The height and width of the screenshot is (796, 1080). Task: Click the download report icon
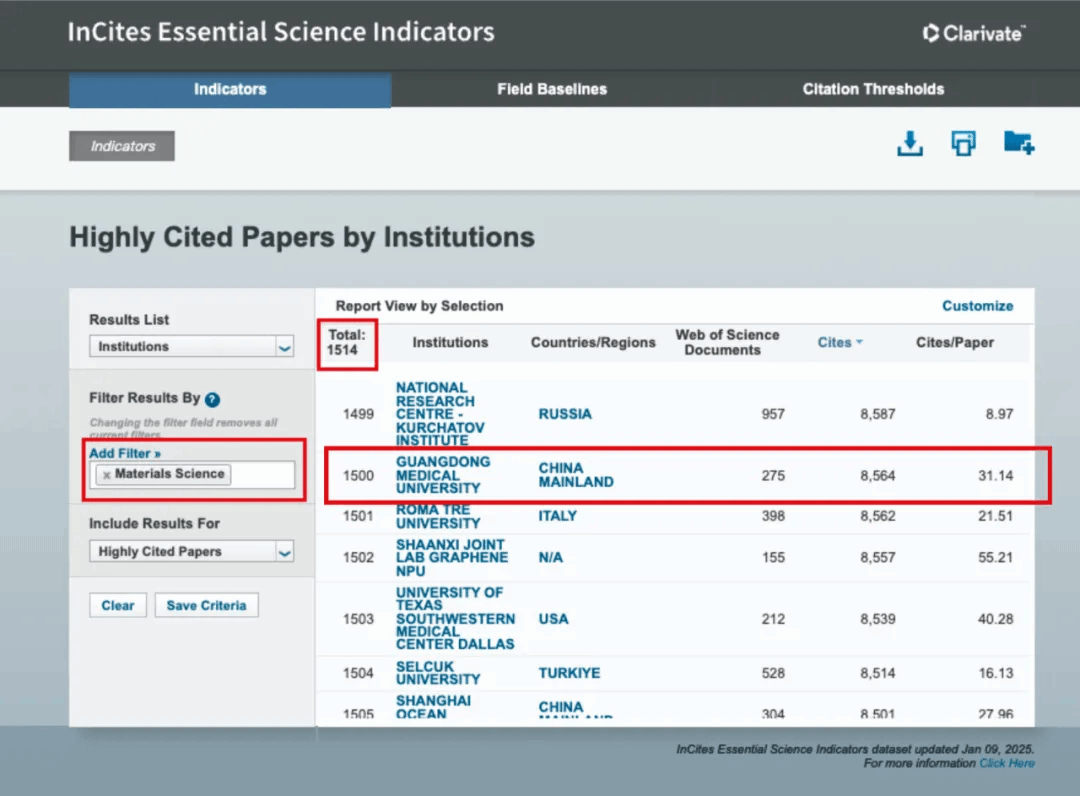[x=909, y=144]
